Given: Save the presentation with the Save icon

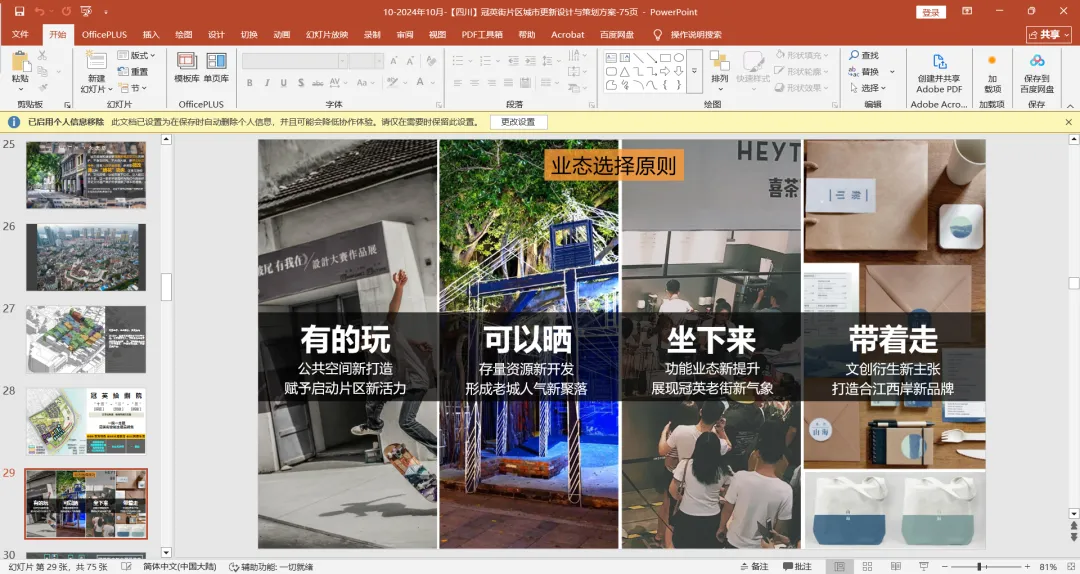Looking at the screenshot, I should [x=19, y=12].
